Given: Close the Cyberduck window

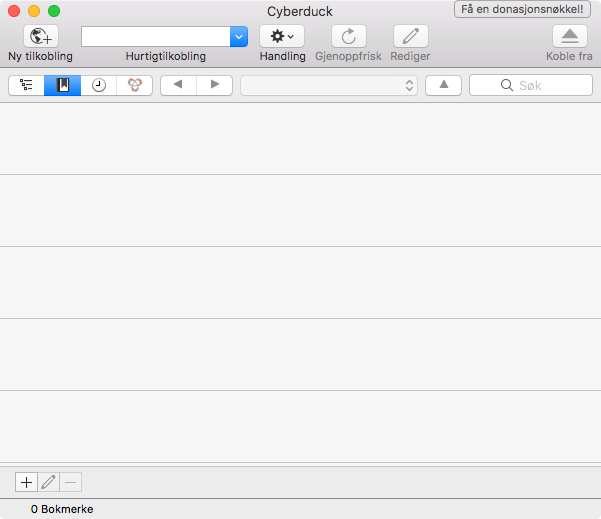Looking at the screenshot, I should coord(14,11).
